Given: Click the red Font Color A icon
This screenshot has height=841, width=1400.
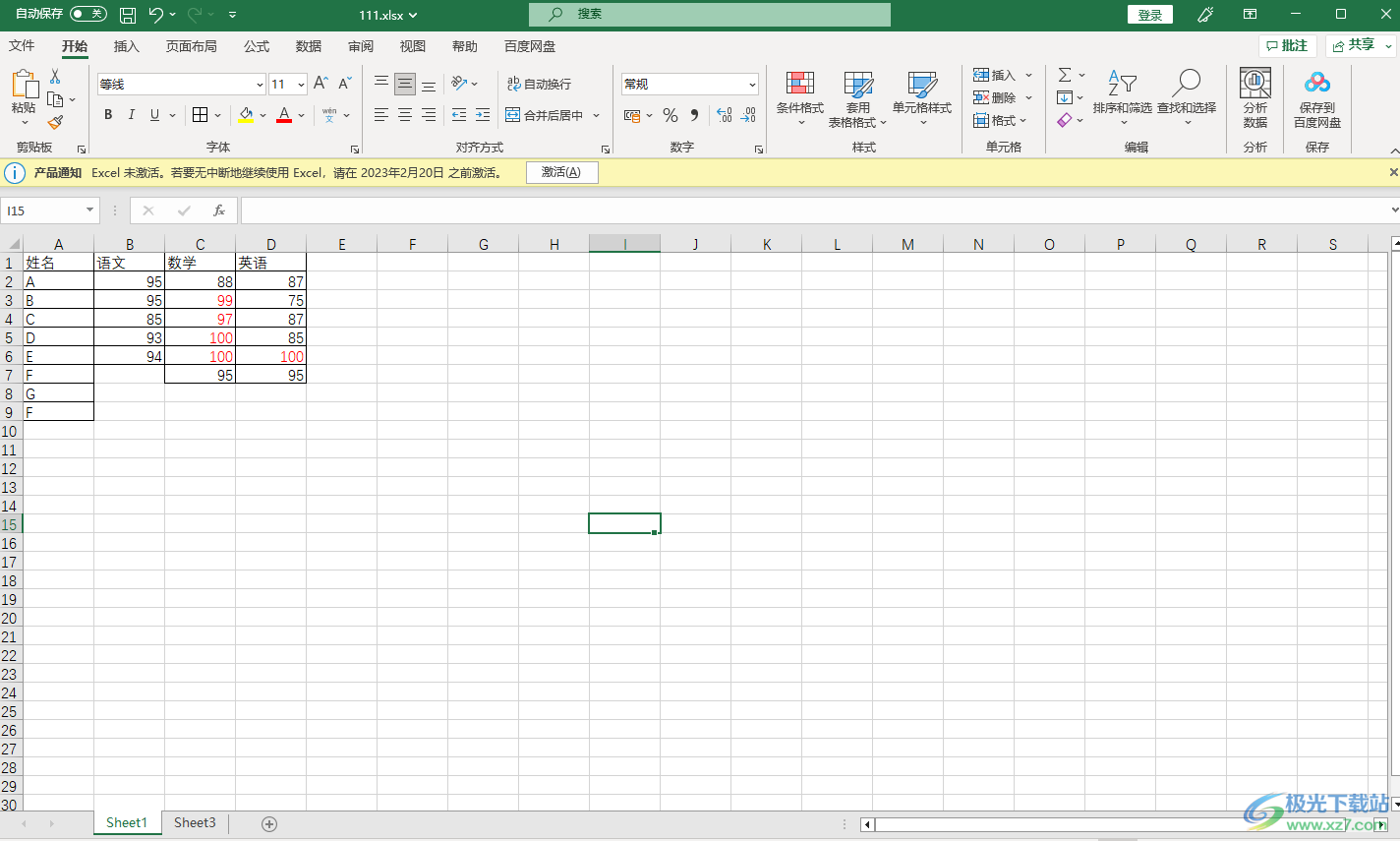Looking at the screenshot, I should click(284, 115).
